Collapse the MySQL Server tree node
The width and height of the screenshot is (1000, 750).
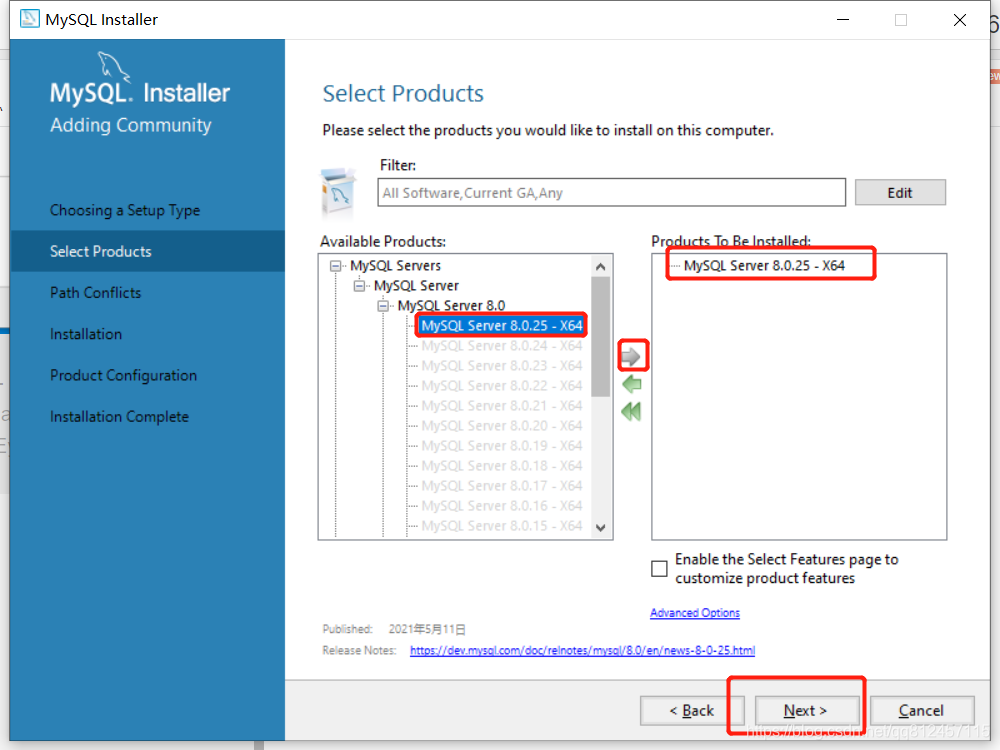coord(359,286)
